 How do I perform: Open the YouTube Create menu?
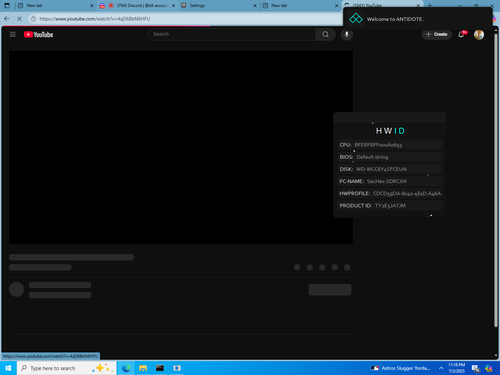click(437, 34)
